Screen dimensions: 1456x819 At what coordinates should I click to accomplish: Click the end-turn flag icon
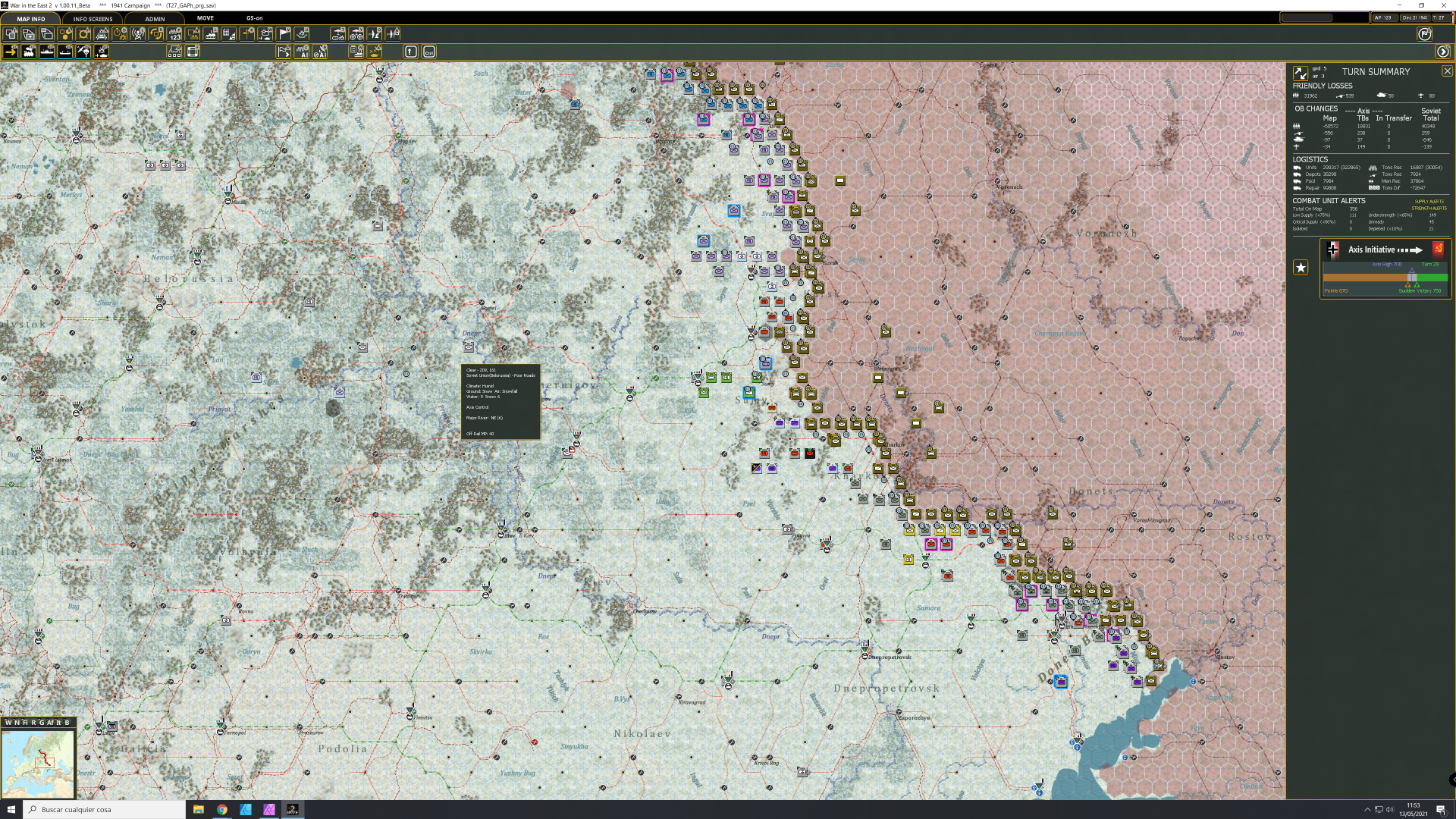(x=1425, y=33)
